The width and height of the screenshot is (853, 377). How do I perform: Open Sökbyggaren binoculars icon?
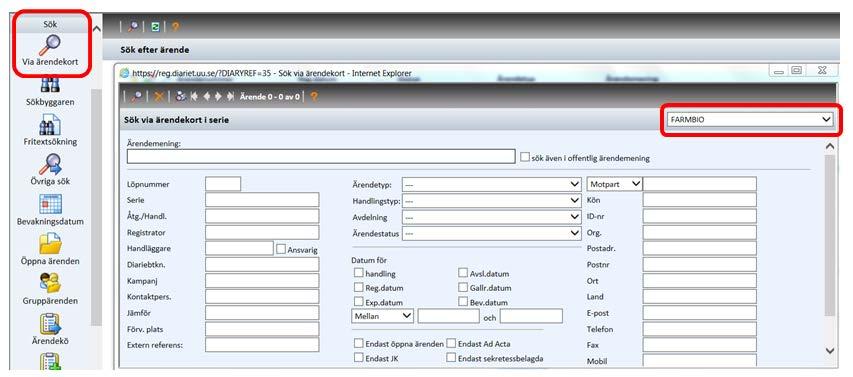pyautogui.click(x=50, y=85)
